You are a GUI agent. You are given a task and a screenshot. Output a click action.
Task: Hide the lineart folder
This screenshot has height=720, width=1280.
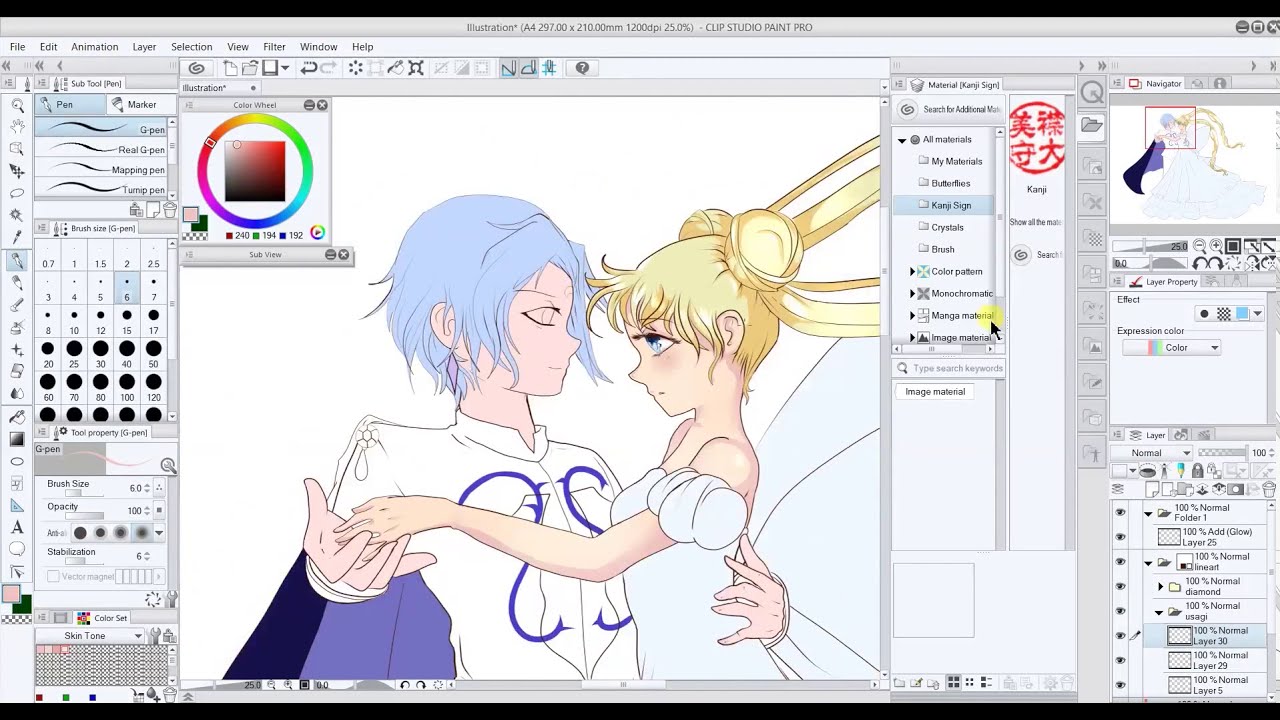[1120, 562]
